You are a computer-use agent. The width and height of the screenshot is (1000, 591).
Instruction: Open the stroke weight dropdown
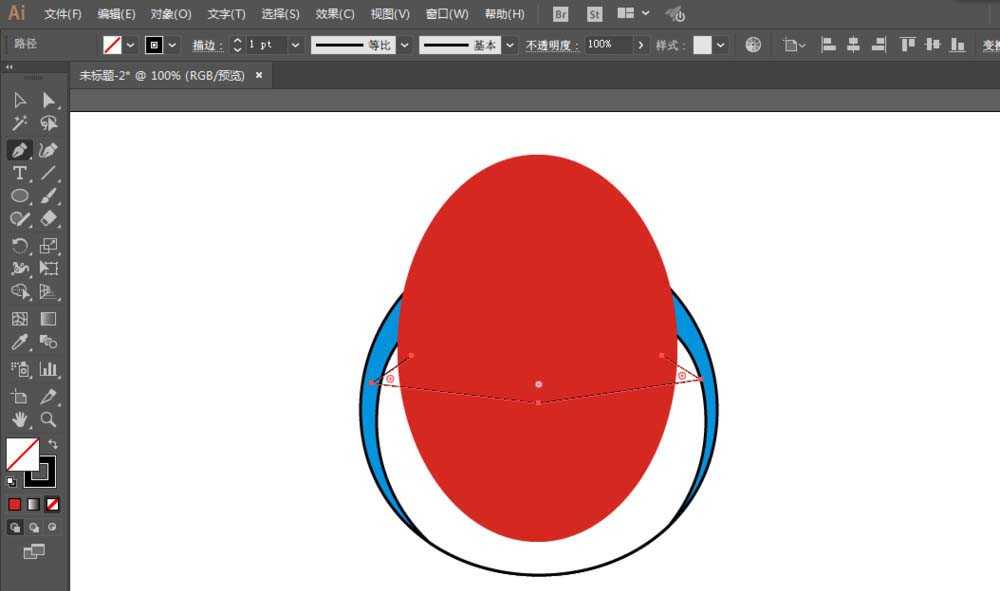coord(295,45)
